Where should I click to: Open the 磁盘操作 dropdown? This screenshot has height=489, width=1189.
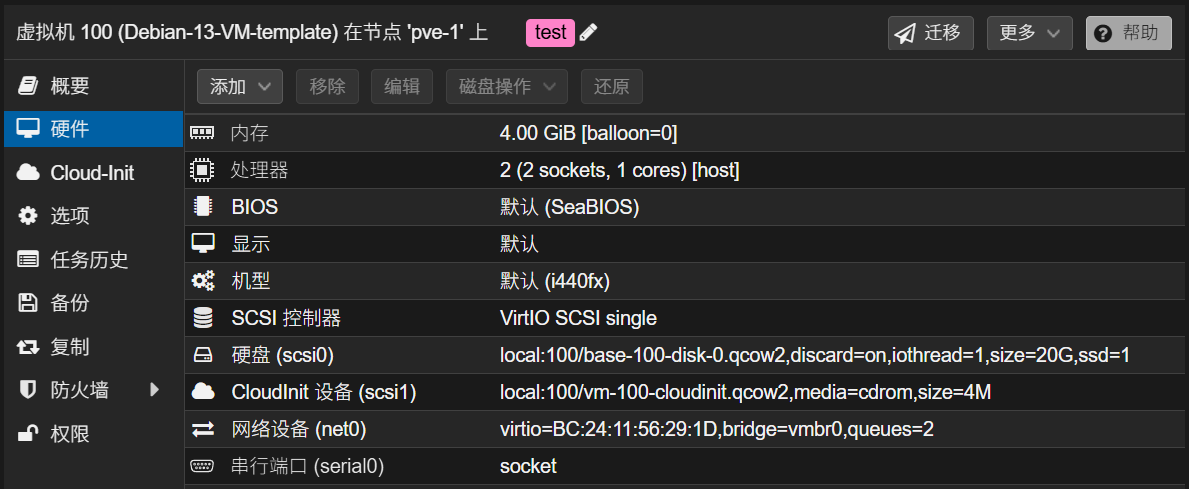(x=506, y=87)
